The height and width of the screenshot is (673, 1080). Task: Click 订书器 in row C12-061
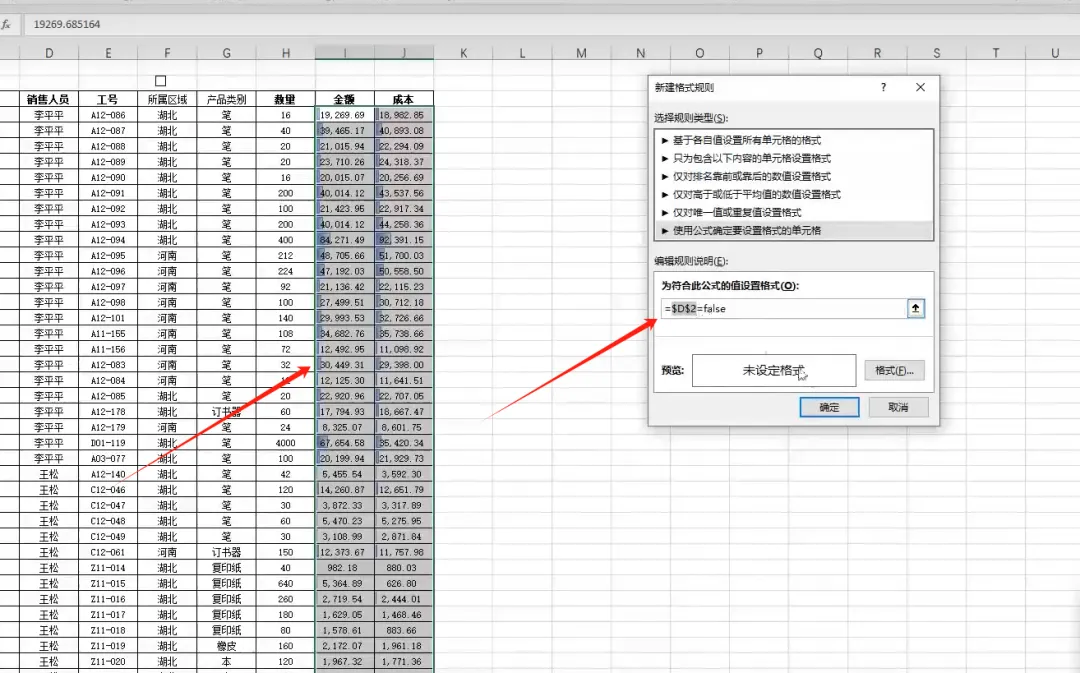[x=227, y=552]
